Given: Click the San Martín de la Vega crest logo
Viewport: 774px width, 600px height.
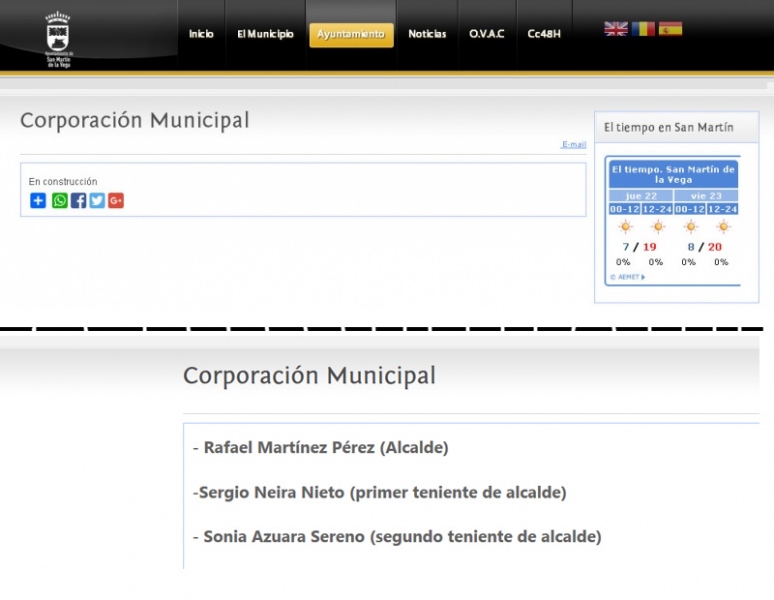Looking at the screenshot, I should tap(58, 38).
